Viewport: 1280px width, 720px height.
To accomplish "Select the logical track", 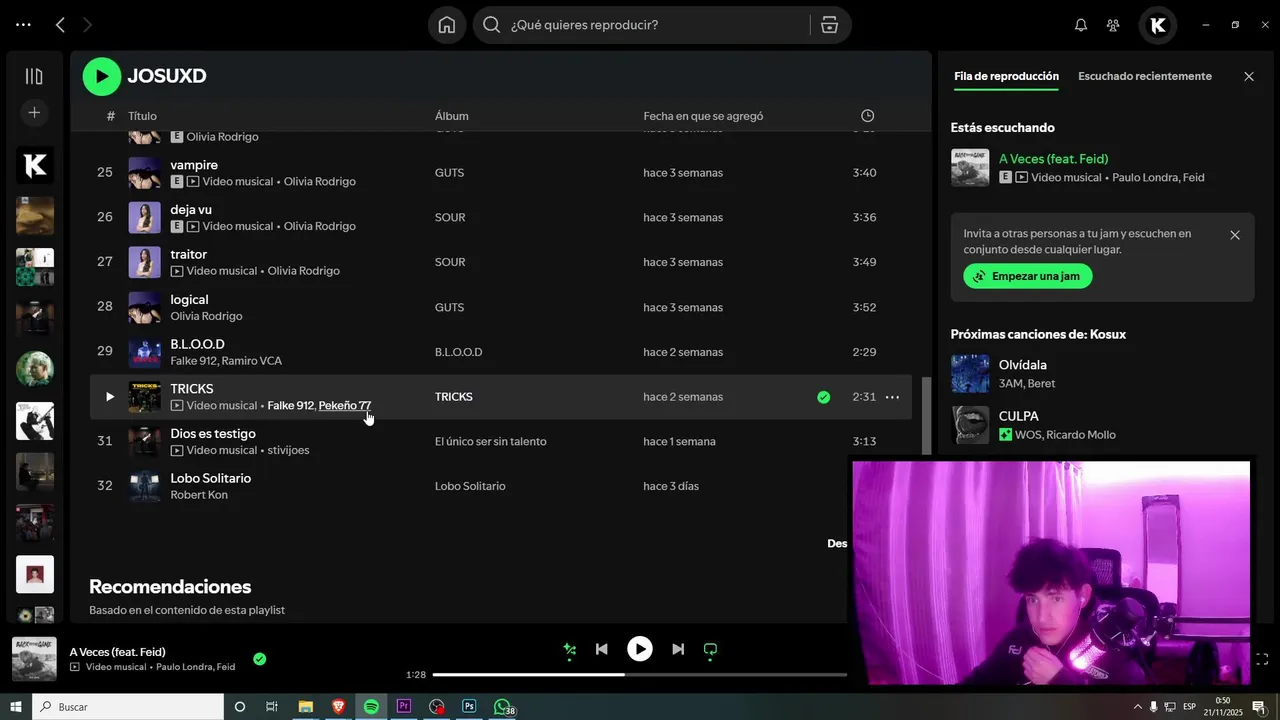I will [x=190, y=300].
